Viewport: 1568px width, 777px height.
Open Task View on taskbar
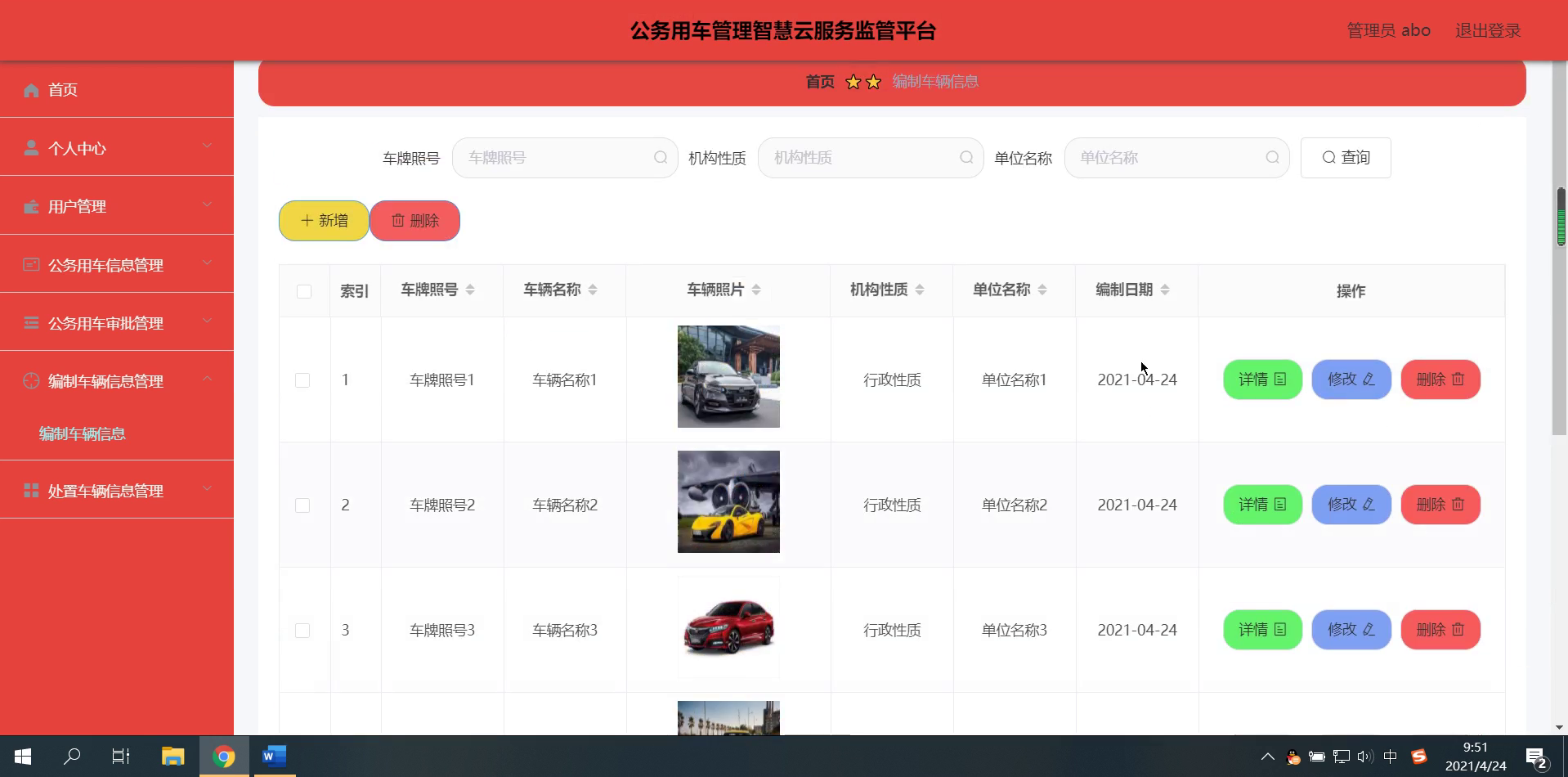121,757
